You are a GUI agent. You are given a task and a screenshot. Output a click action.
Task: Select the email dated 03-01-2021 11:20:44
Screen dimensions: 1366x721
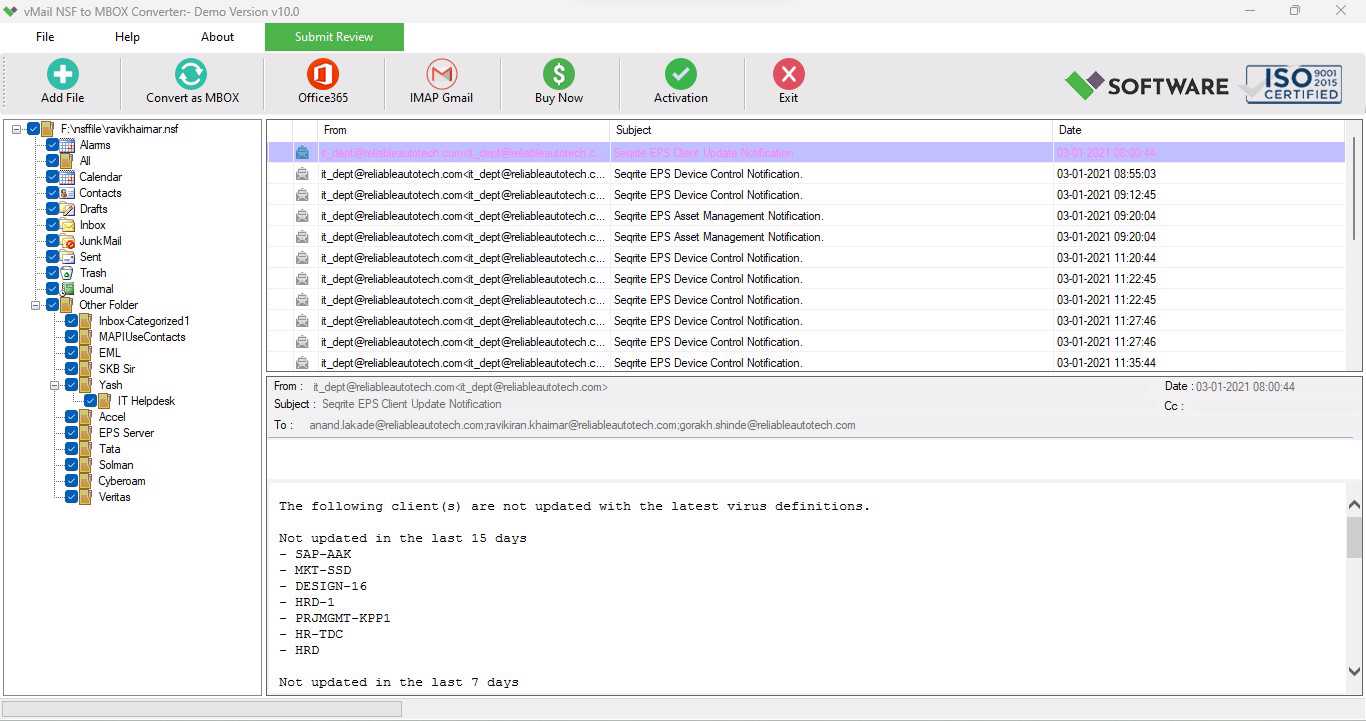pyautogui.click(x=806, y=258)
